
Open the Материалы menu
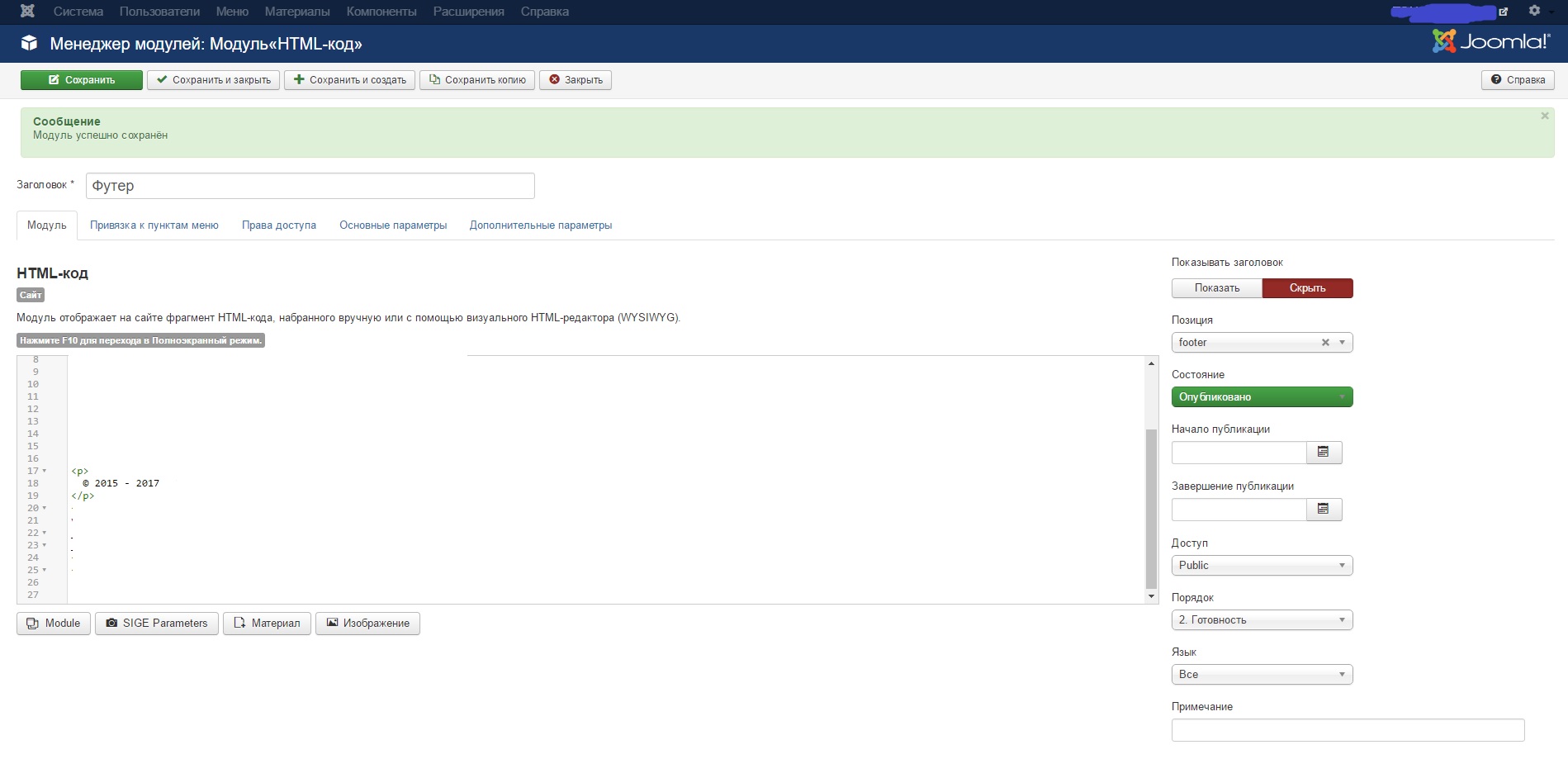tap(297, 12)
